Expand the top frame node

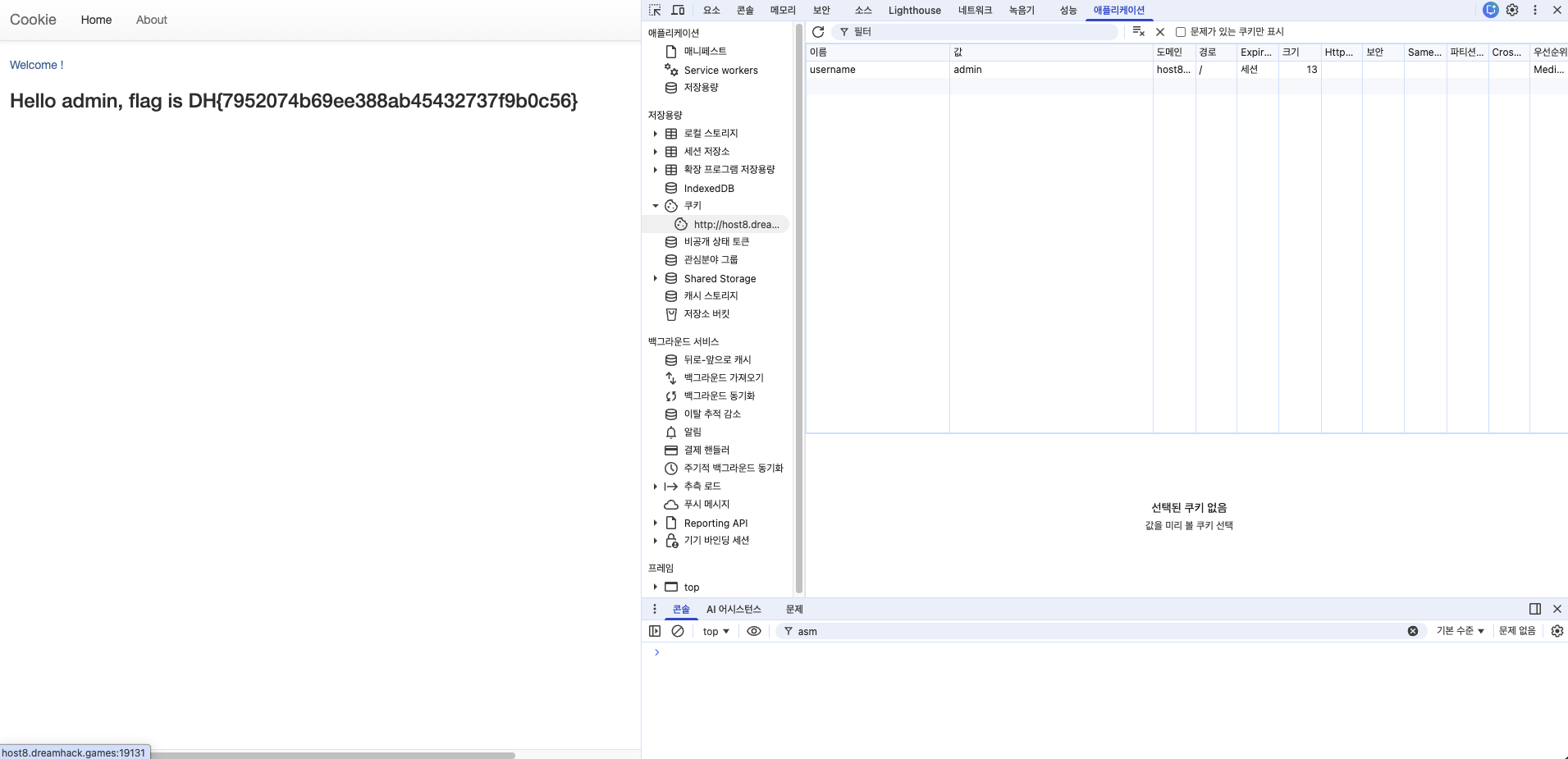[656, 587]
